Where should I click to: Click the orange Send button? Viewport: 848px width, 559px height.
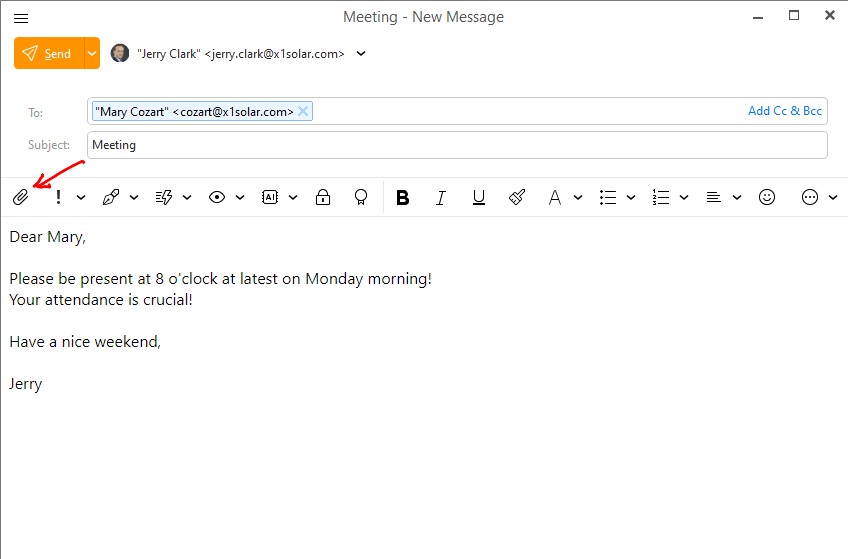point(48,54)
